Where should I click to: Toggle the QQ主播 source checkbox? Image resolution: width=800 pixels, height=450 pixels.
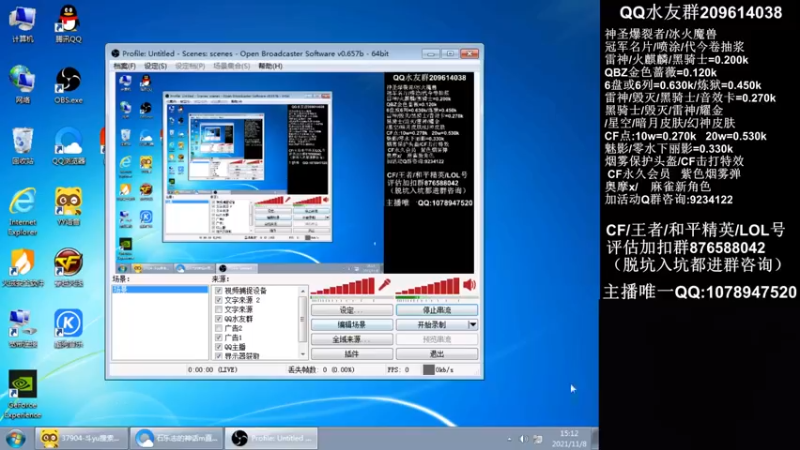219,347
